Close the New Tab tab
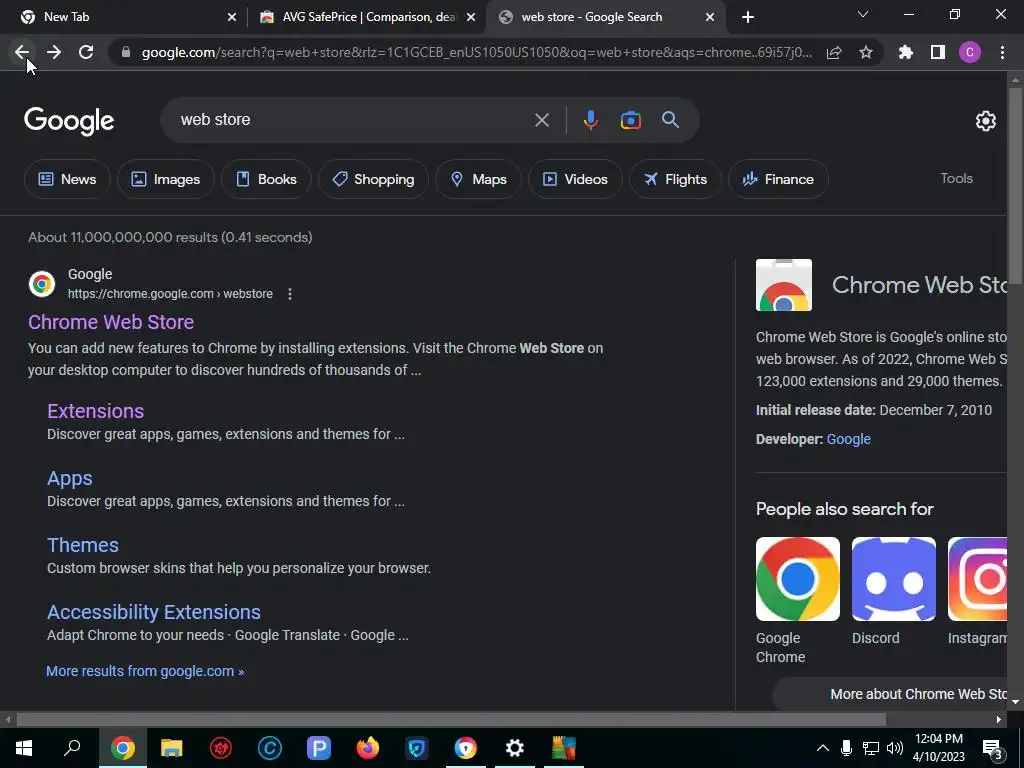 click(231, 18)
